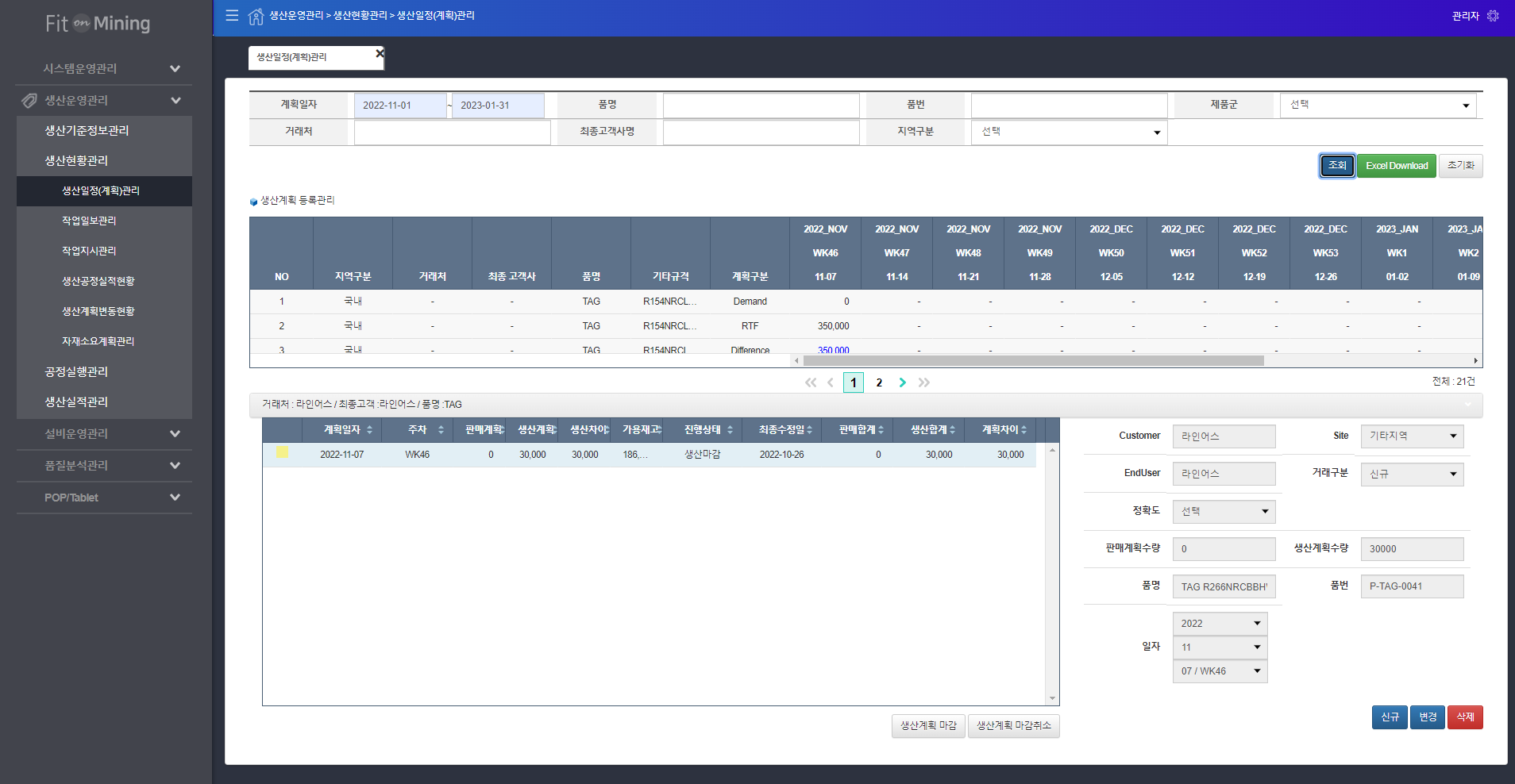The width and height of the screenshot is (1515, 784).
Task: Jump to first page double arrow
Action: [x=810, y=382]
